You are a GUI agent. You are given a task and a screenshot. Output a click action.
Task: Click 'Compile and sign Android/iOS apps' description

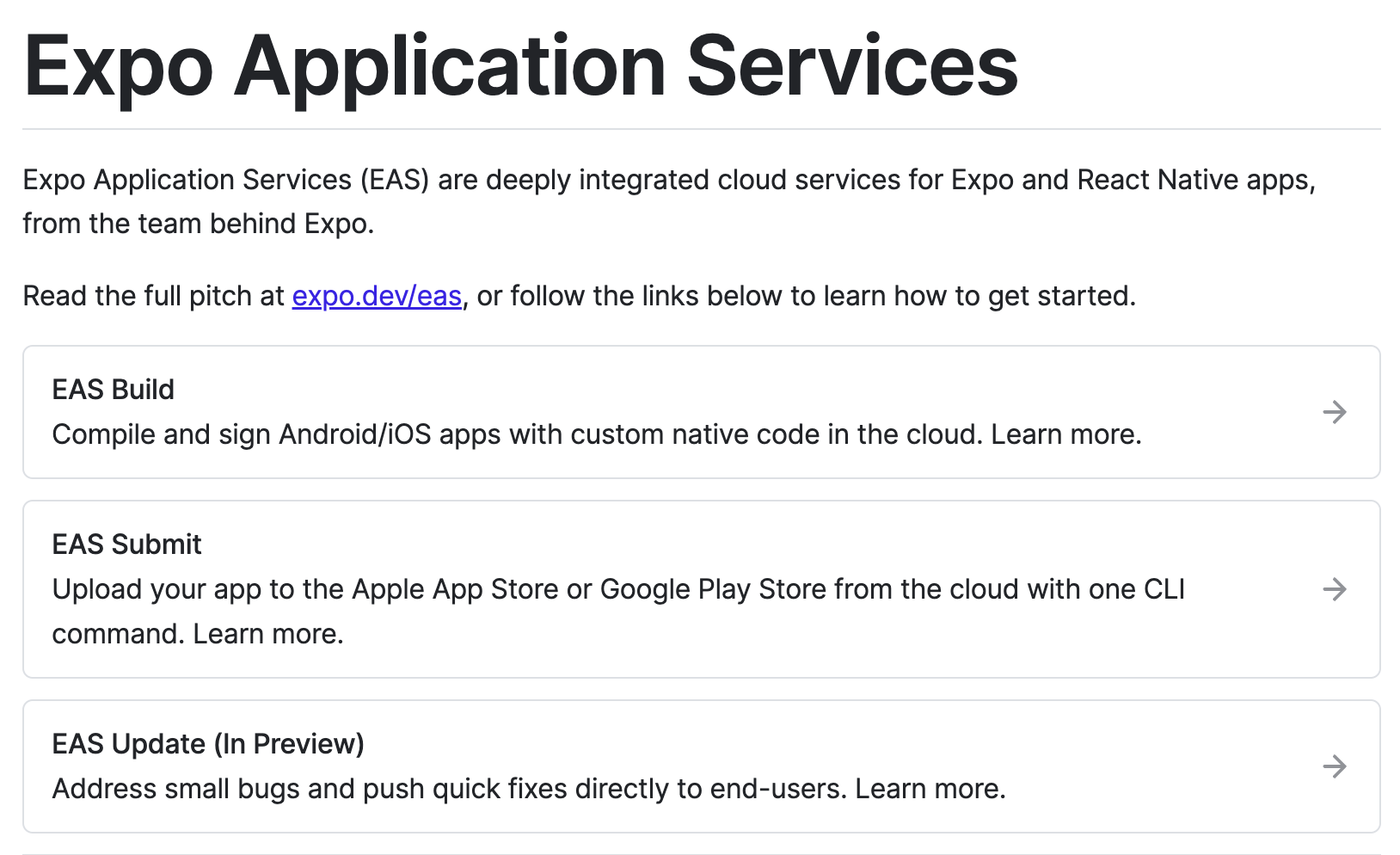pos(597,434)
